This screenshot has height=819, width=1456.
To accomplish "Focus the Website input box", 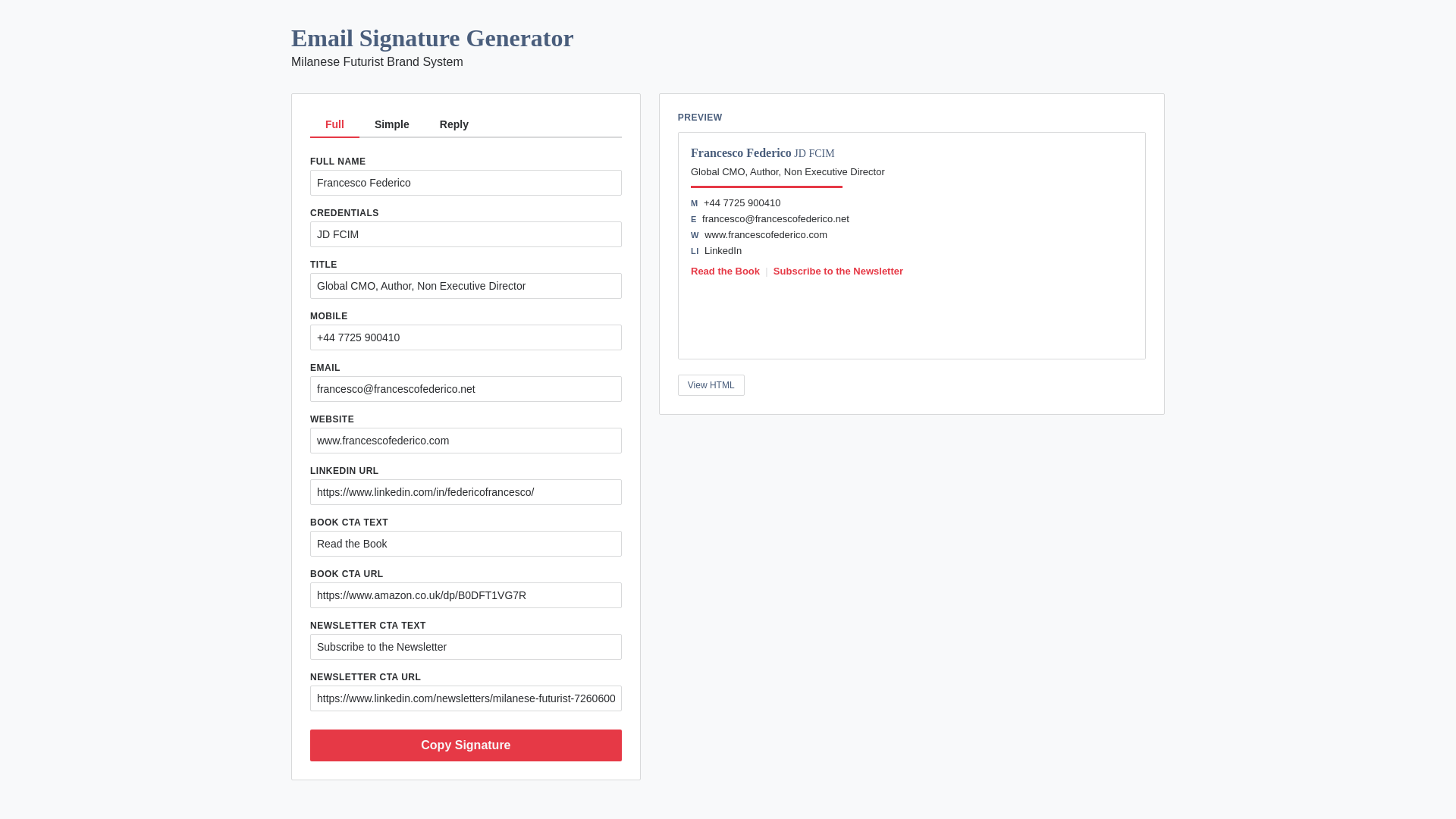I will [466, 441].
